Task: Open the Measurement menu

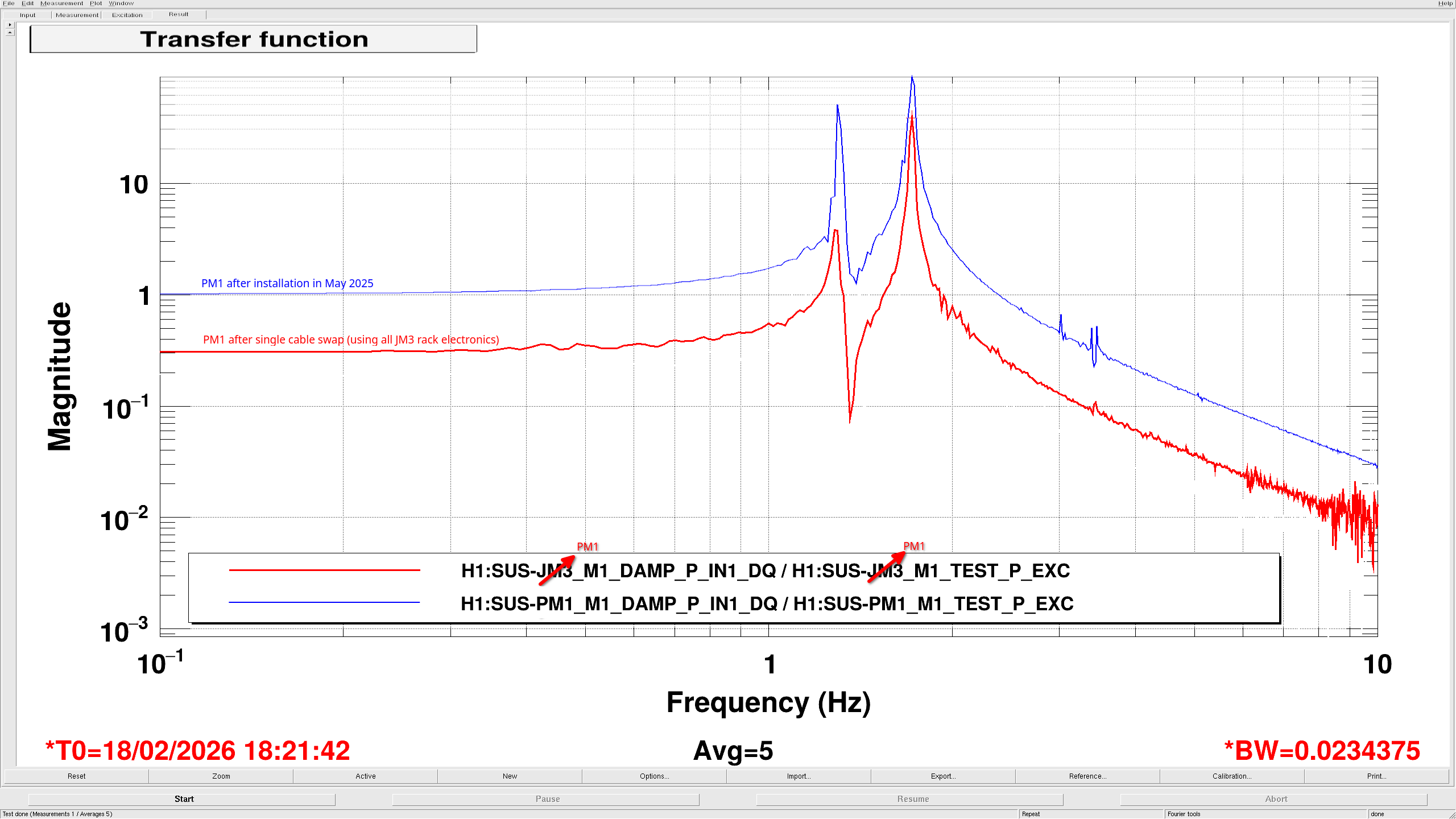Action: click(x=61, y=3)
